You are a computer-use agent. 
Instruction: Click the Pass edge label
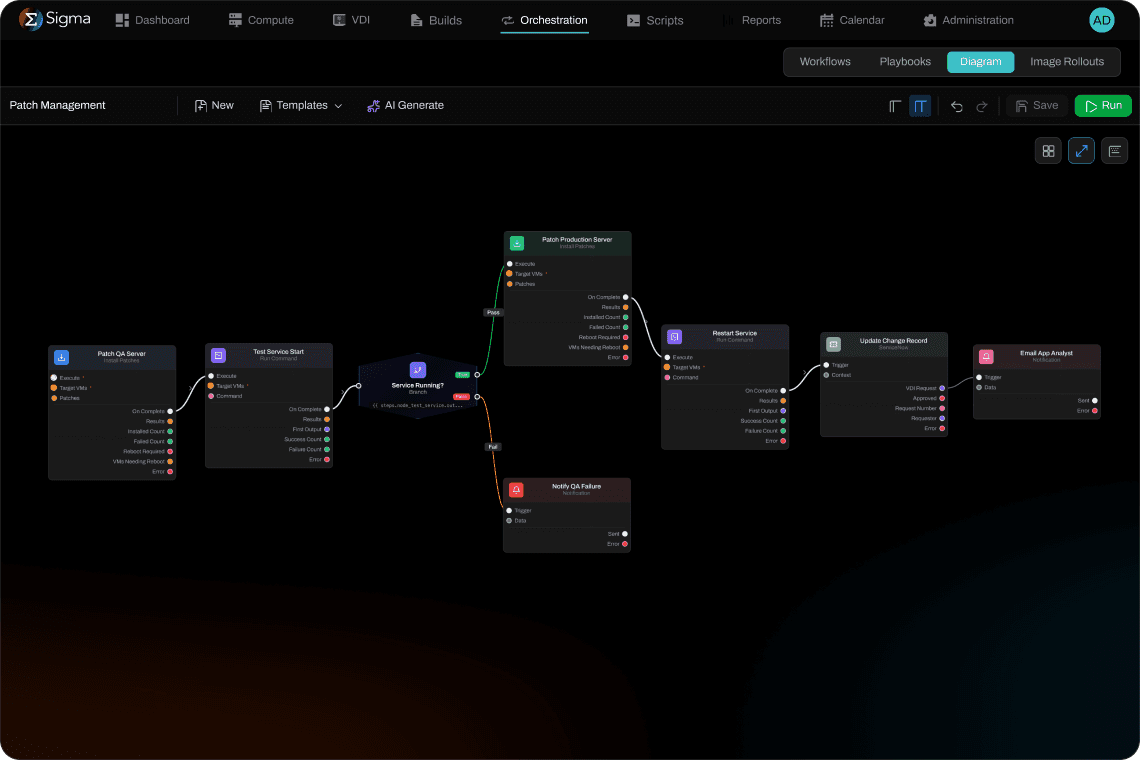point(493,313)
